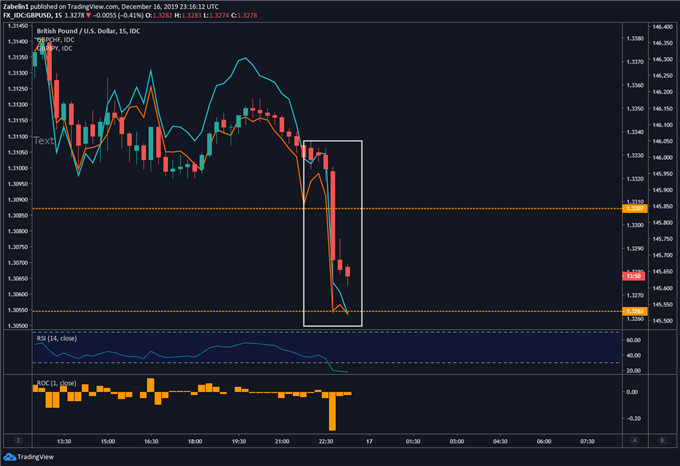This screenshot has width=680, height=466.
Task: Click the FX_IDC:GBPUSD symbol in header
Action: click(27, 15)
